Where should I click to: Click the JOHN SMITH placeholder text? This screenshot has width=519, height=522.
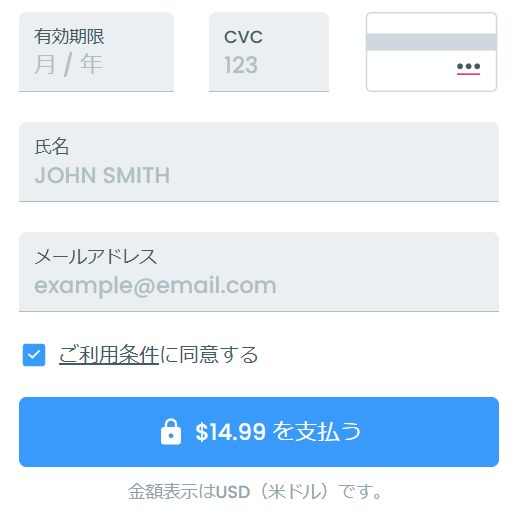tap(102, 175)
